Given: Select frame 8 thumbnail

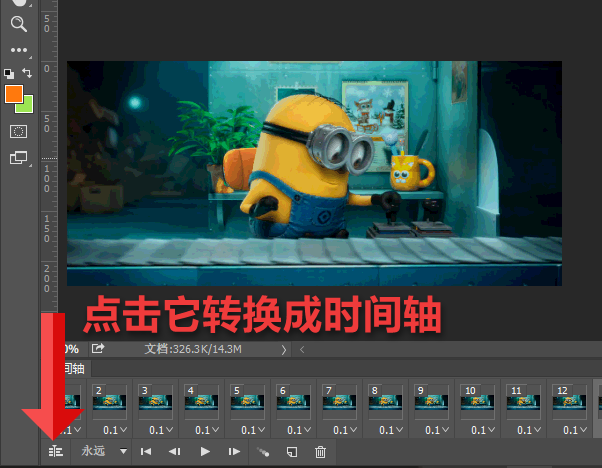Looking at the screenshot, I should click(385, 402).
